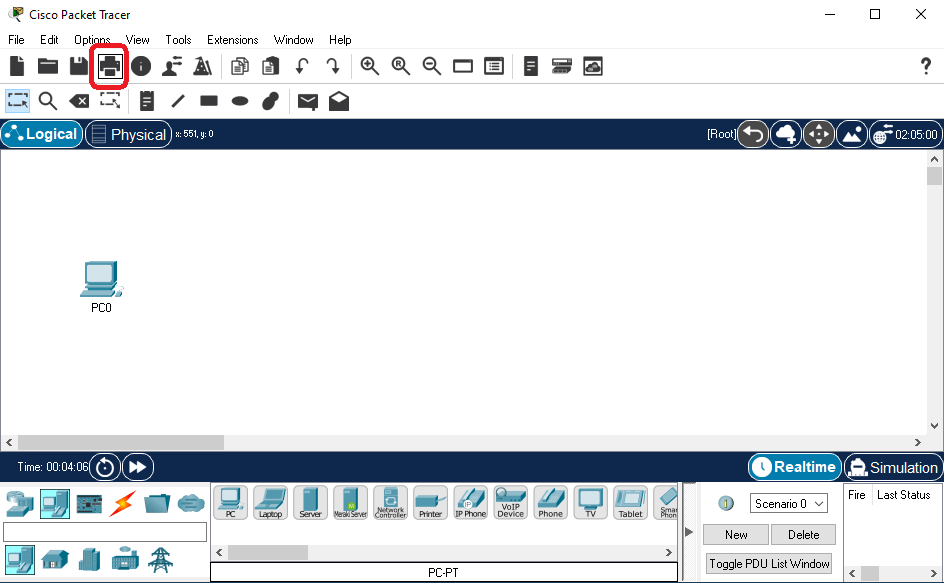Viewport: 944px width, 583px height.
Task: Open the Tools menu
Action: tap(178, 40)
